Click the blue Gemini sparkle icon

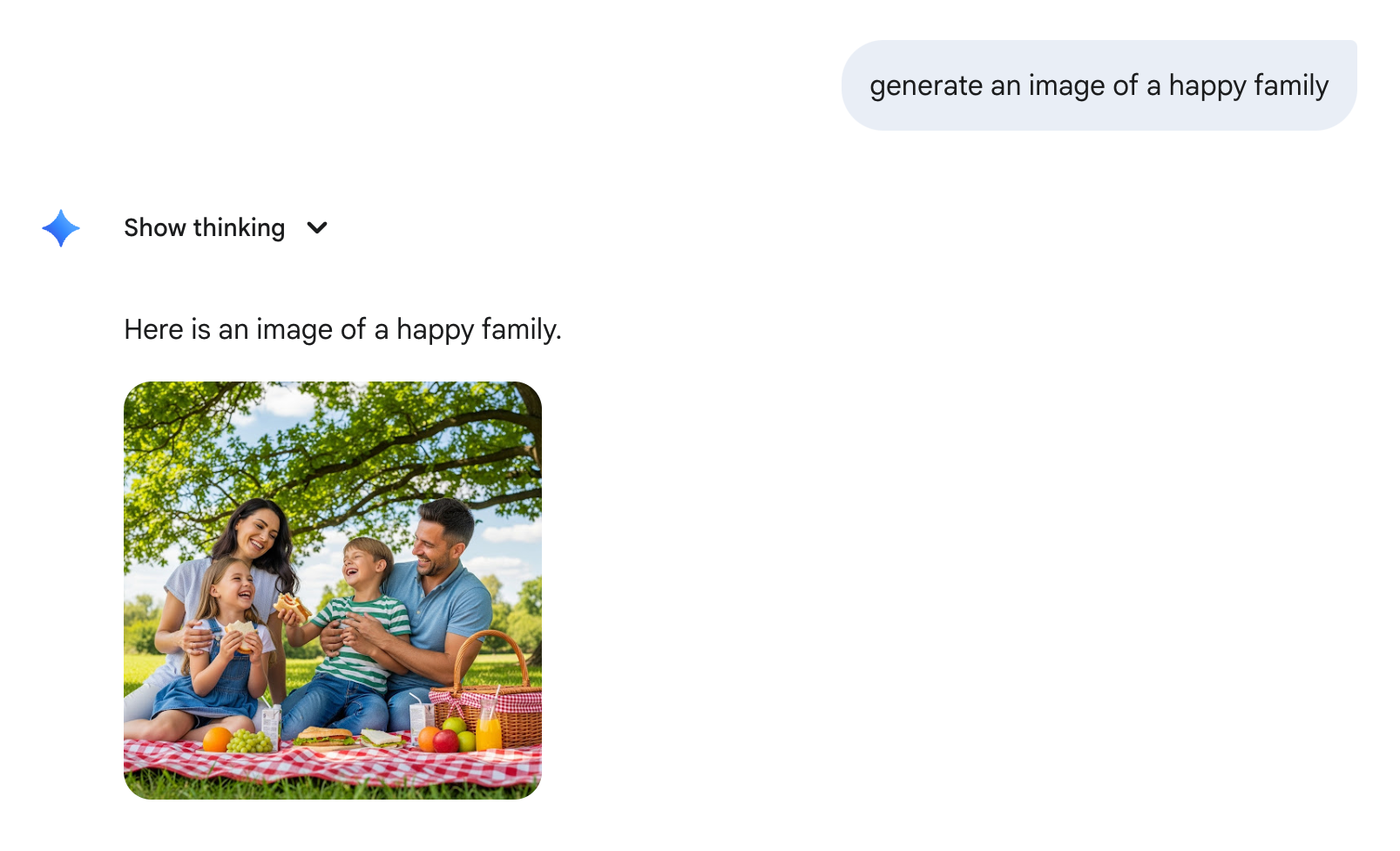61,228
